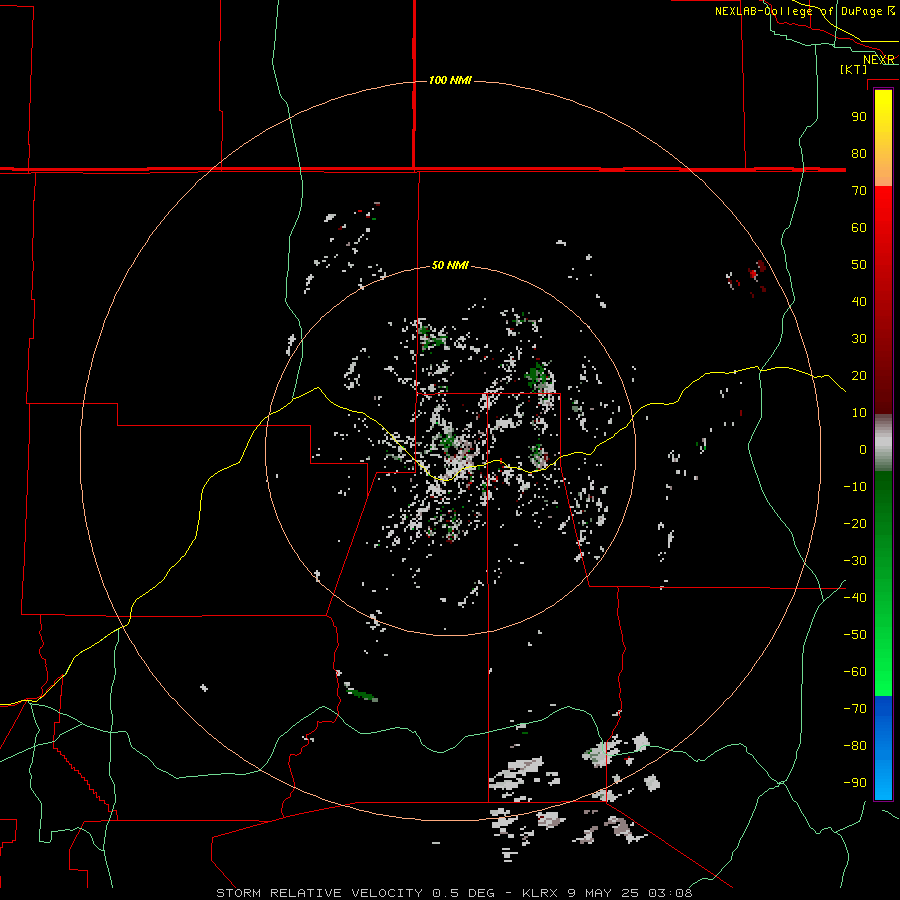
Task: Click the "-10" velocity scale value
Action: 855,487
